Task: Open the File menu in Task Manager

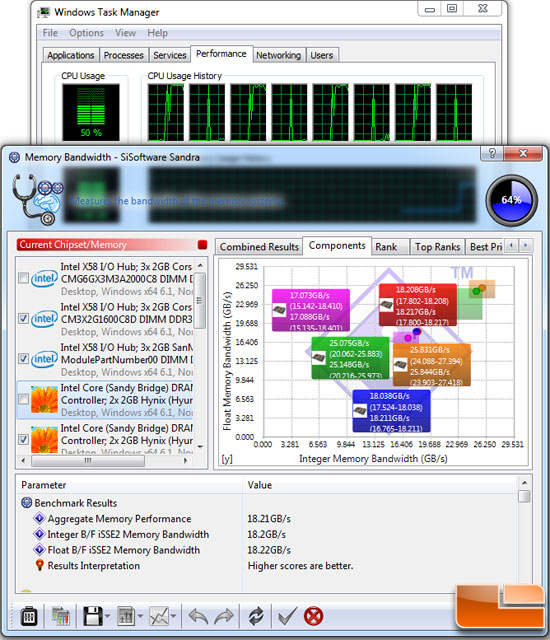Action: 50,33
